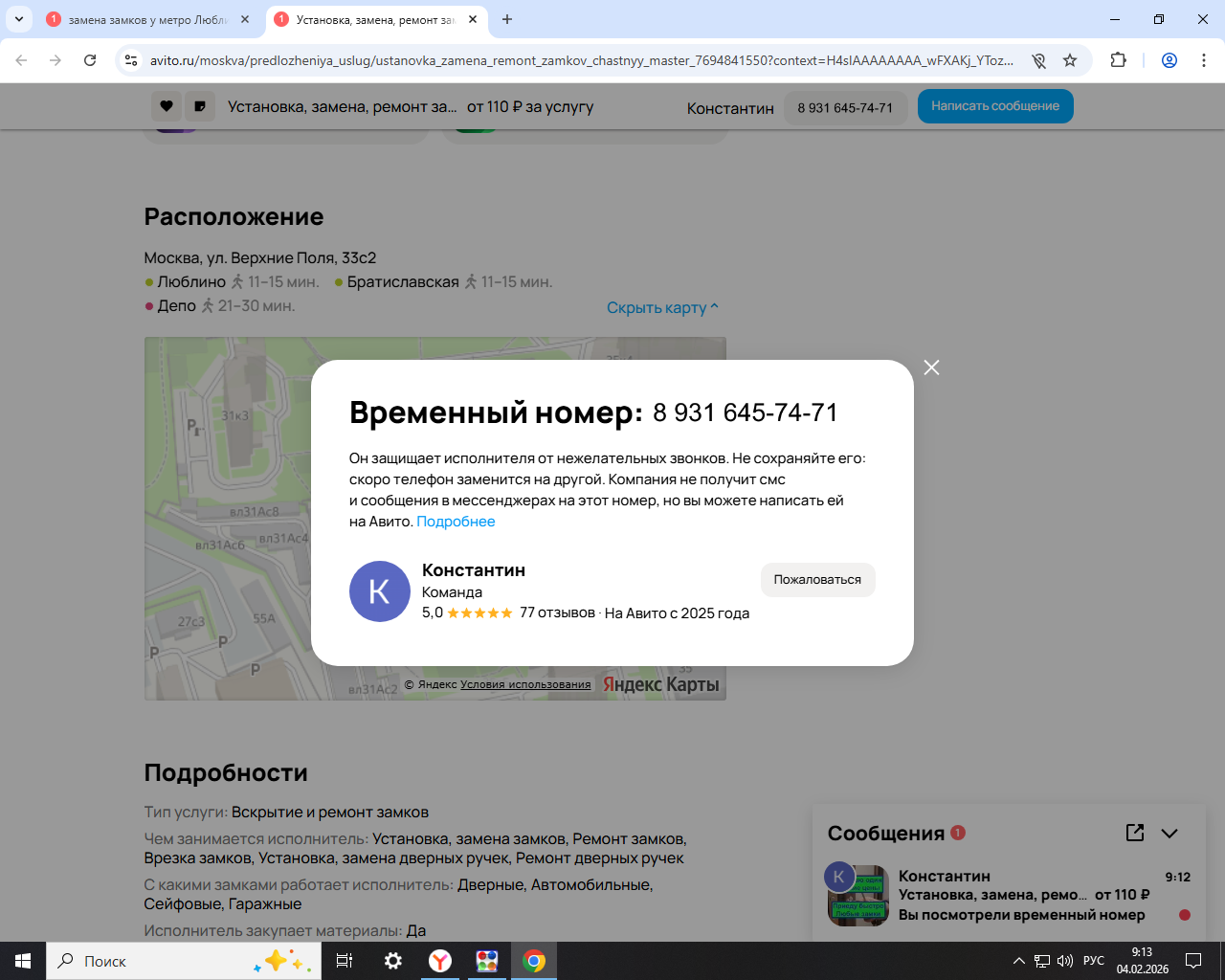Add listing to favorites with heart icon
This screenshot has width=1225, height=980.
click(x=167, y=106)
